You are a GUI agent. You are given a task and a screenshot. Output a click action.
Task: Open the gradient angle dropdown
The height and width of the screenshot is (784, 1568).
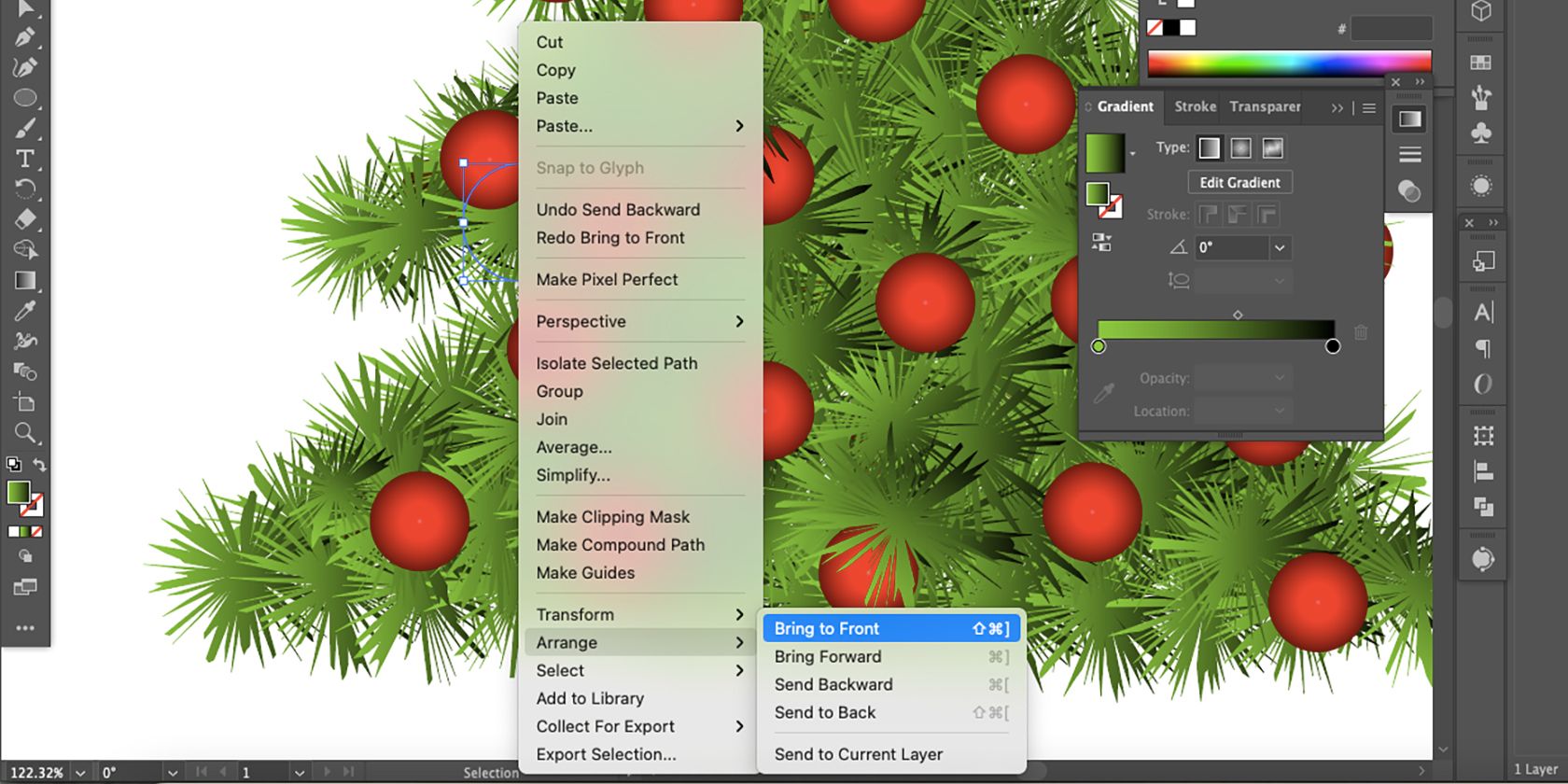tap(1280, 247)
